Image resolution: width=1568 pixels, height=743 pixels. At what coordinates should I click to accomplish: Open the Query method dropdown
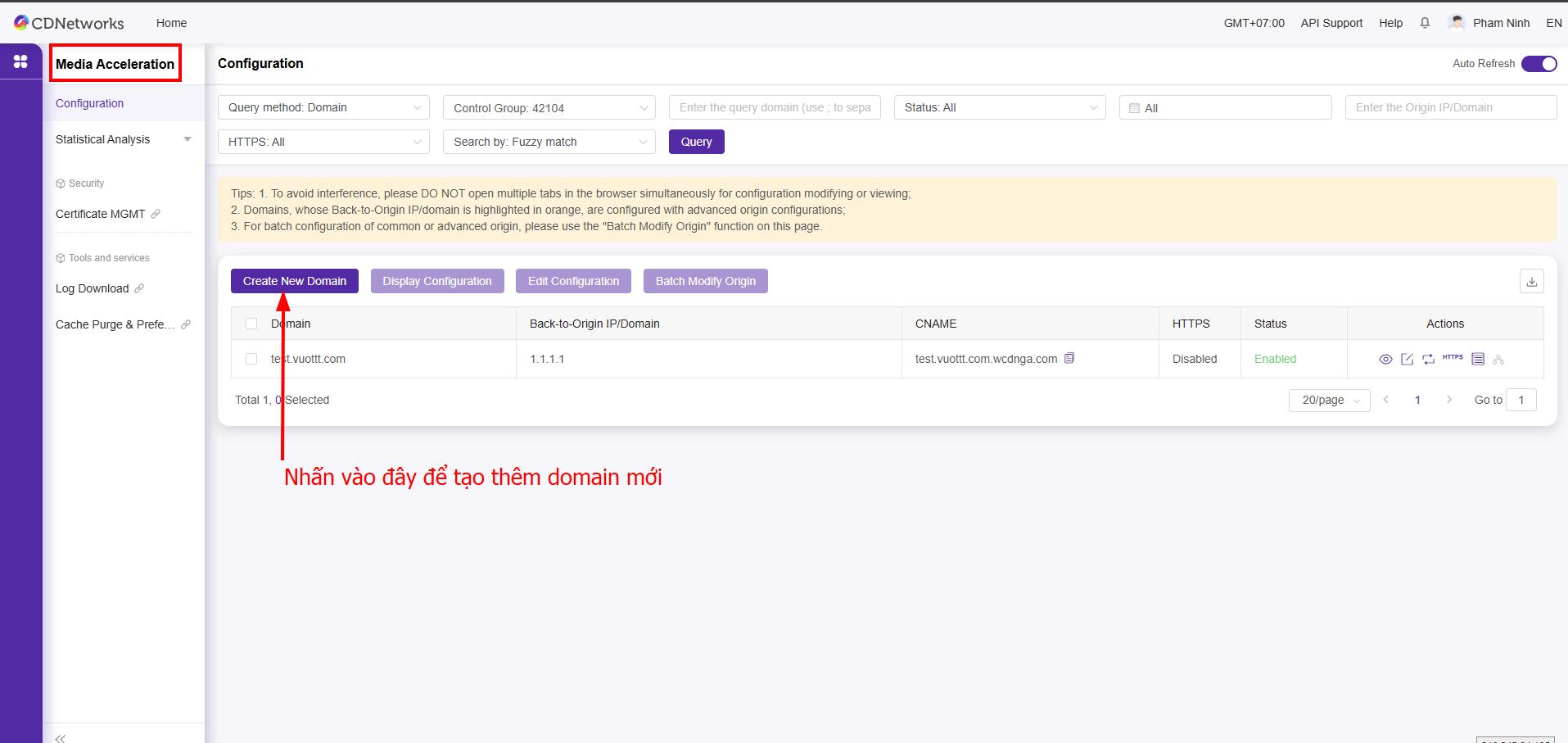(323, 108)
